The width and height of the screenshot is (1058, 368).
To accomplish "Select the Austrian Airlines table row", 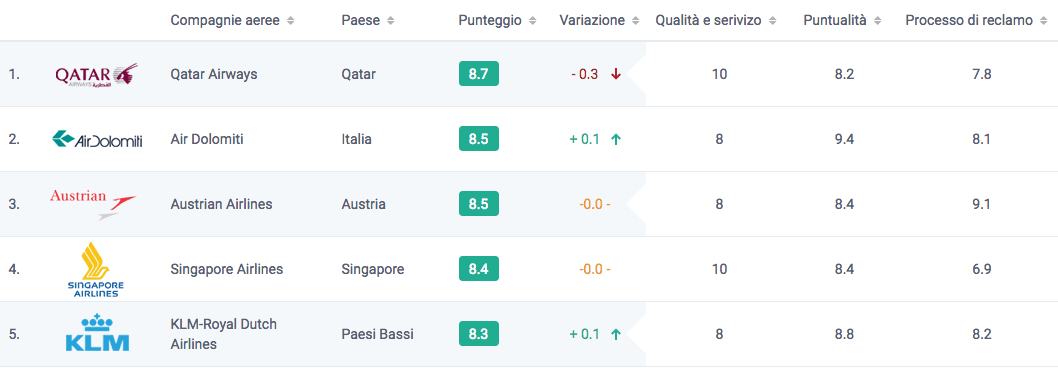I will pyautogui.click(x=529, y=204).
